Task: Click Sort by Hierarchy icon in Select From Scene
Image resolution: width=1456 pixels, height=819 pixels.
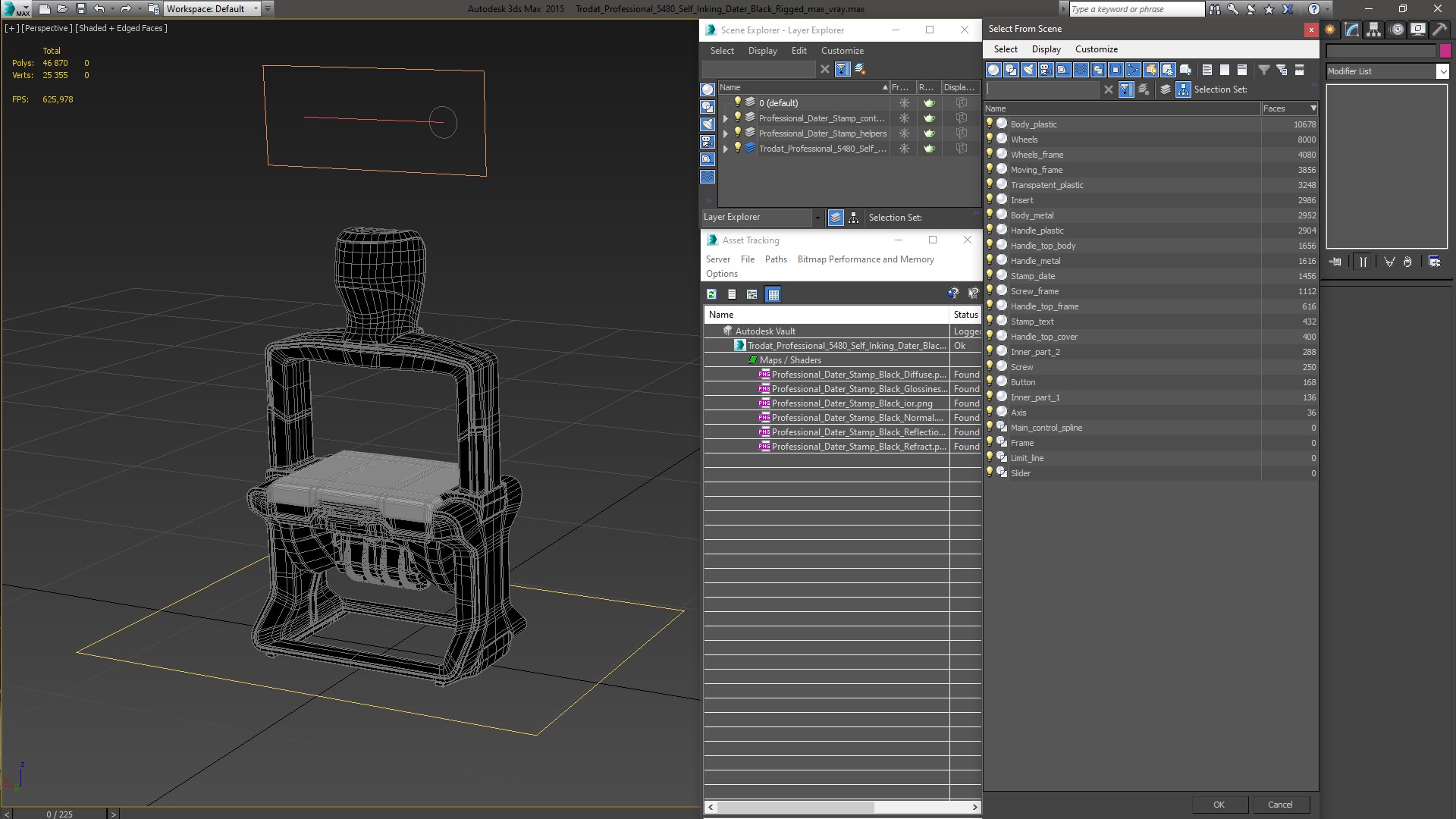Action: (1184, 89)
